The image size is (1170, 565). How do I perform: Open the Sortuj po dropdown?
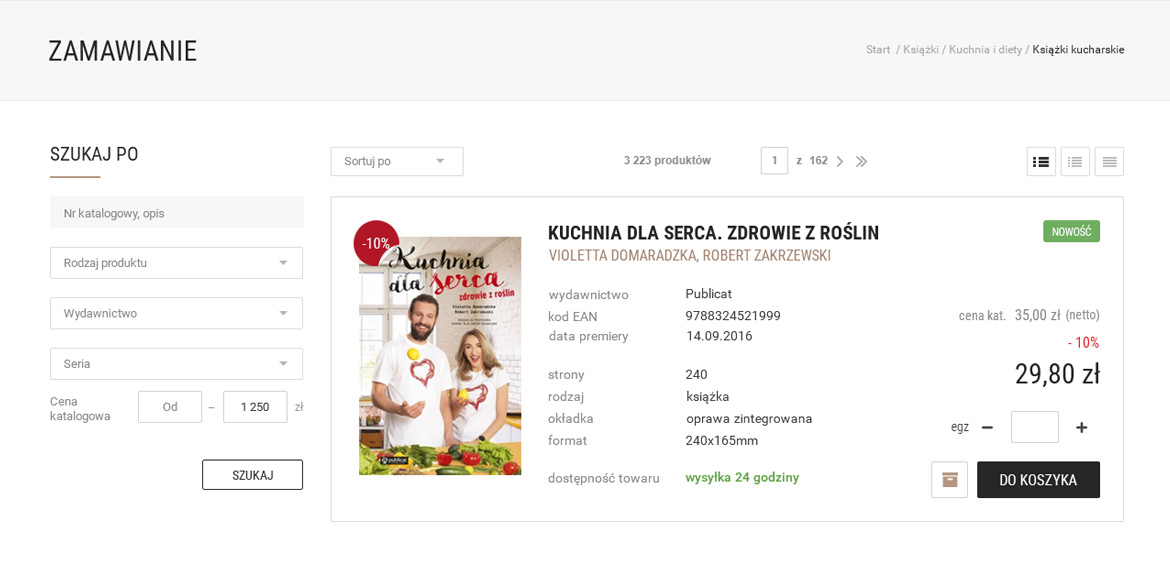pyautogui.click(x=397, y=161)
